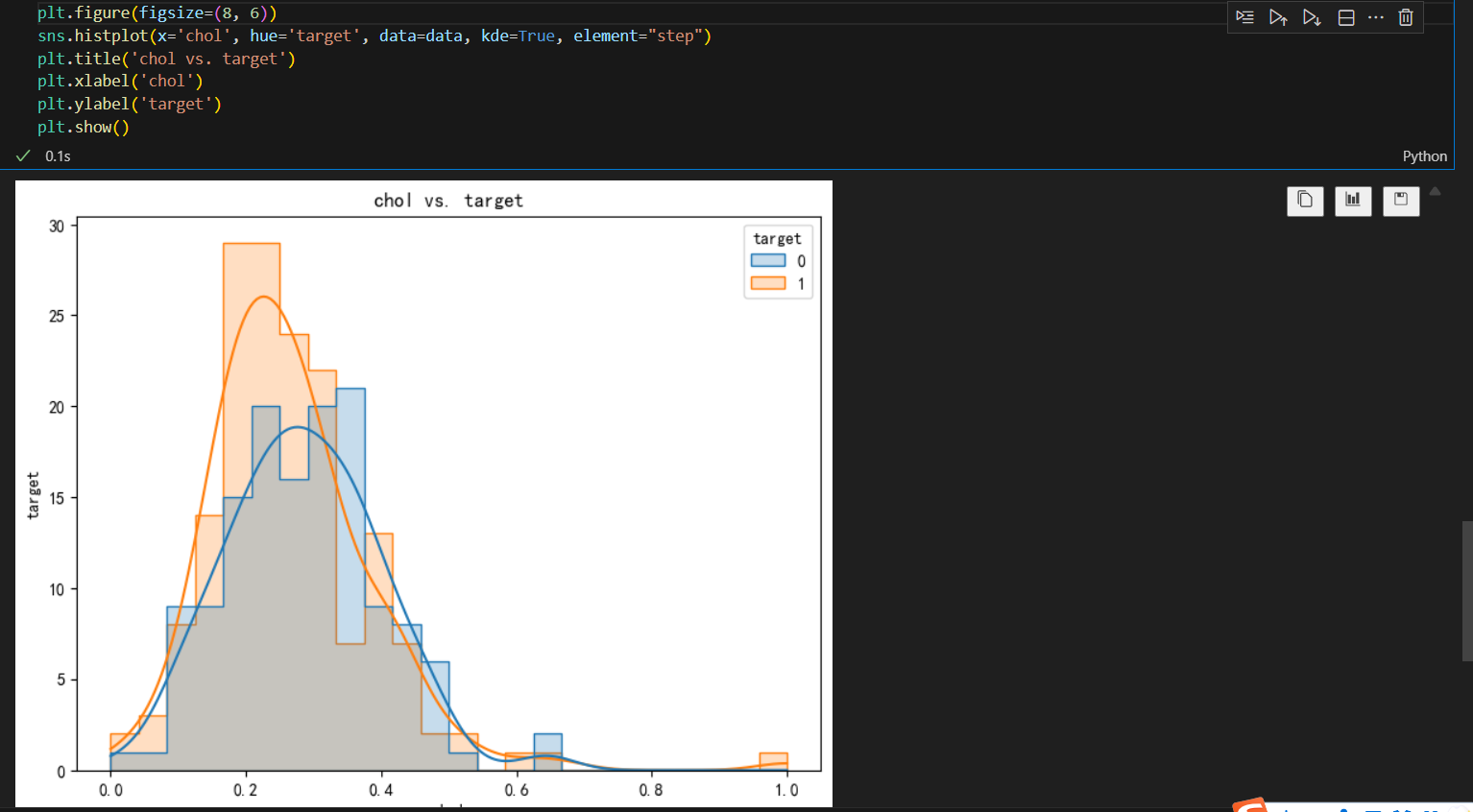Click the Execute Above Cells icon
Screen dimensions: 1473x812
tap(1278, 16)
